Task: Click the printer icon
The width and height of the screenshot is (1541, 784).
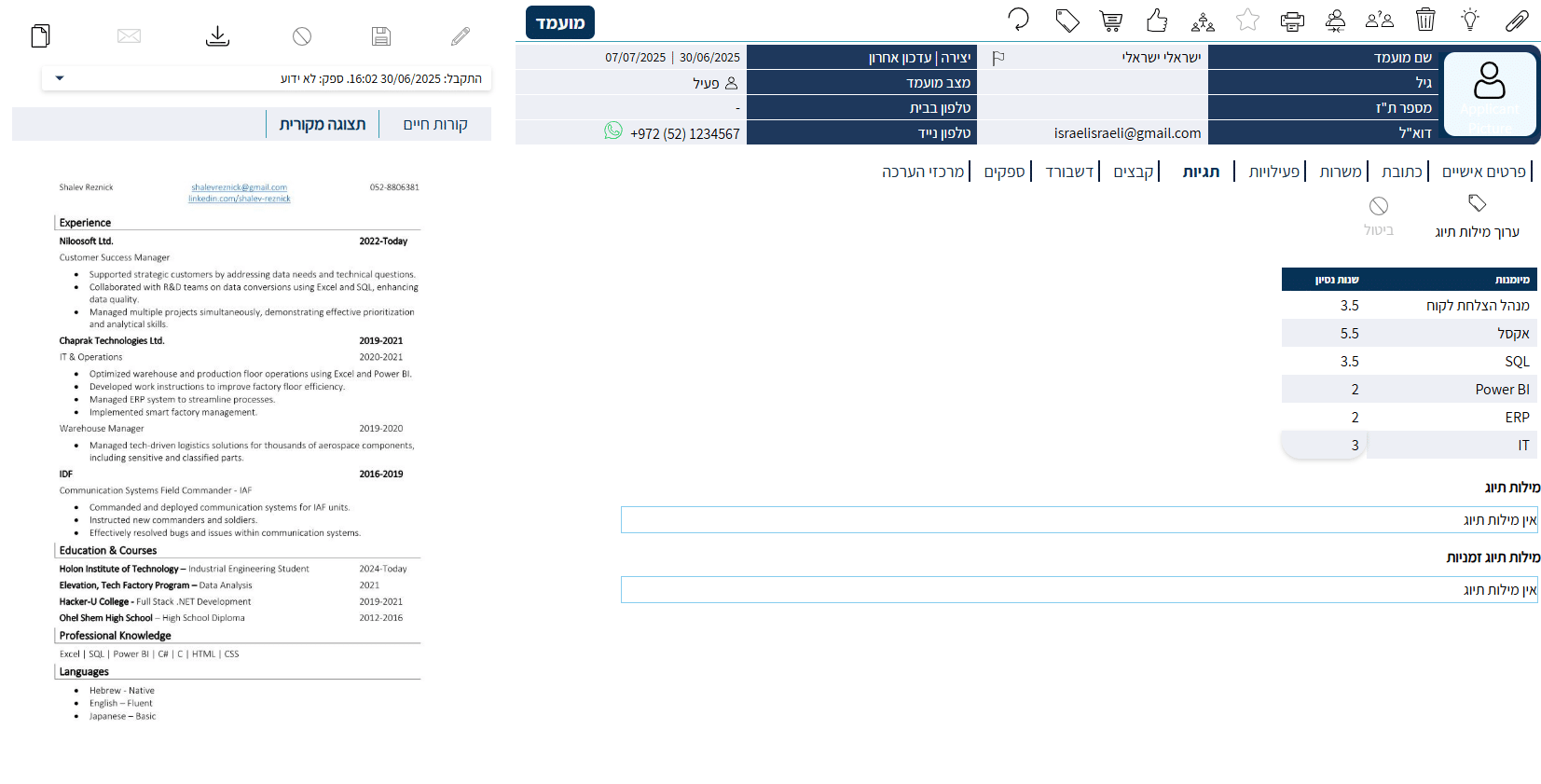Action: point(1292,21)
